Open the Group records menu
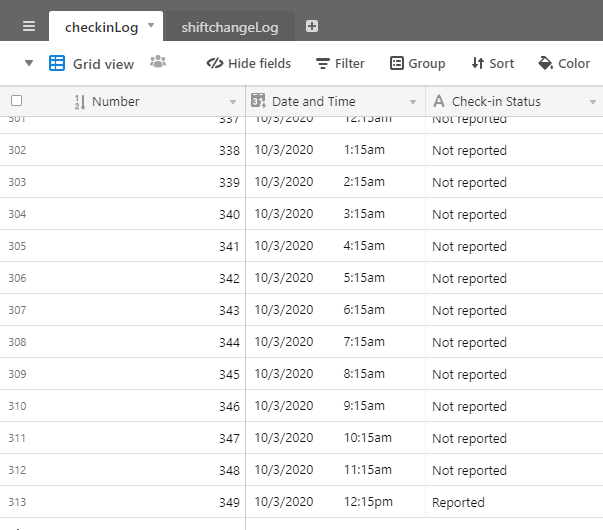The height and width of the screenshot is (530, 603). (418, 63)
